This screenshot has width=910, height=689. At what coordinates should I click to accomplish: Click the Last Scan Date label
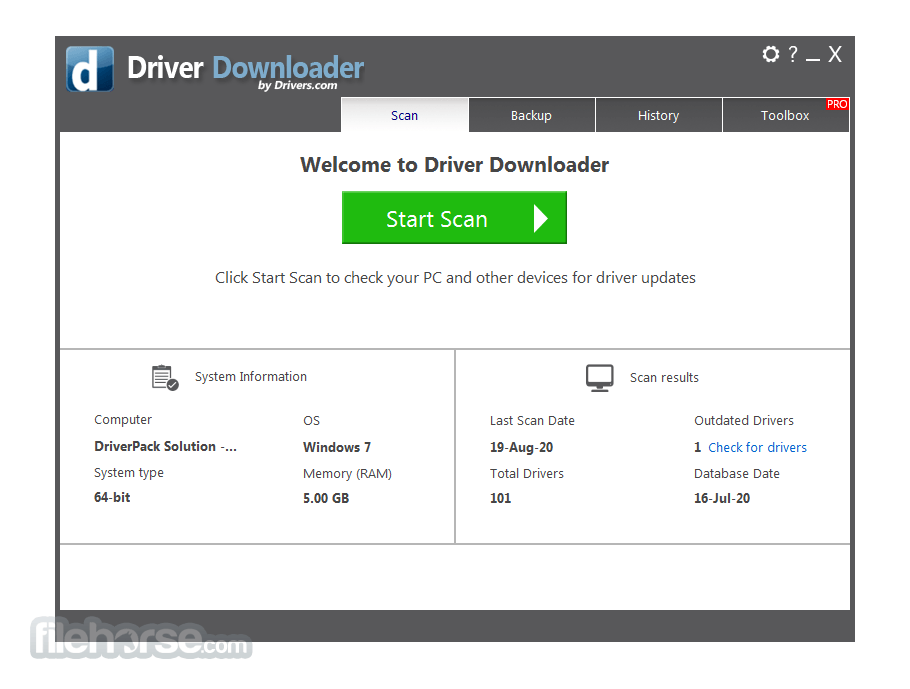(532, 421)
